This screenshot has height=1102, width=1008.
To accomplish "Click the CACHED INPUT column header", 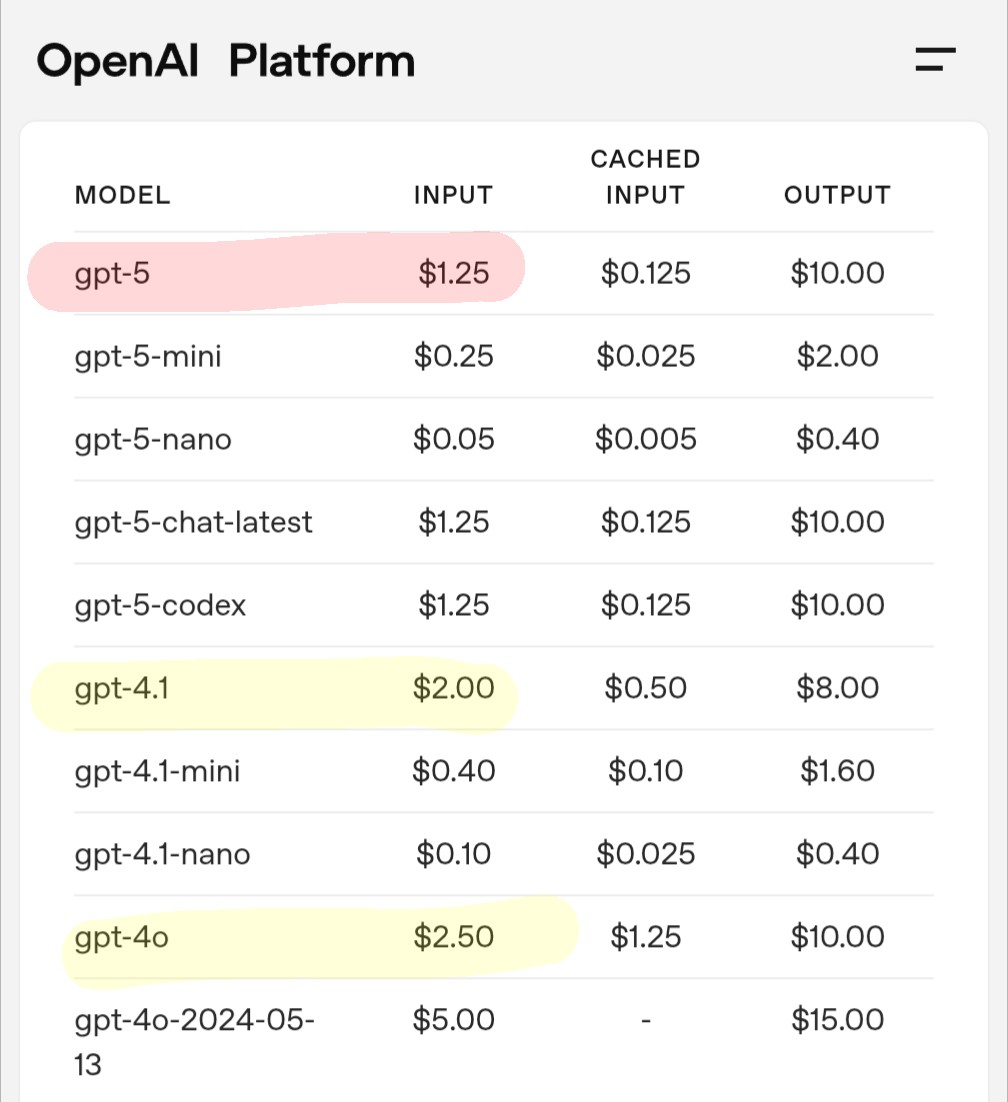I will 645,177.
